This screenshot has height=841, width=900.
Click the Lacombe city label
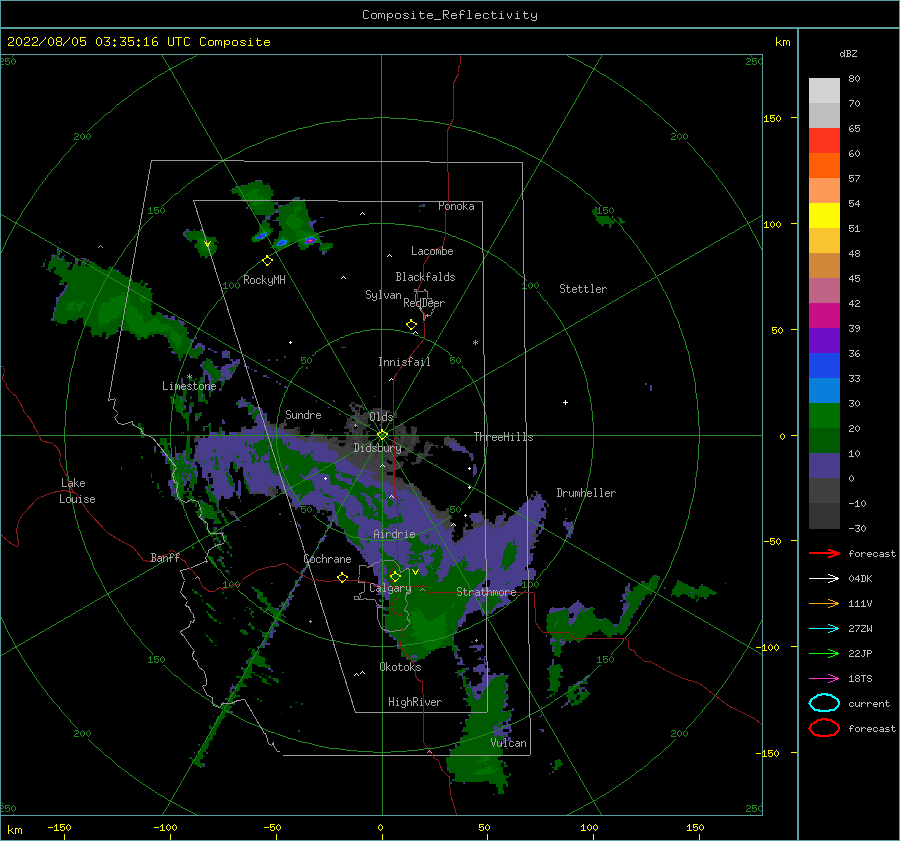(x=432, y=251)
